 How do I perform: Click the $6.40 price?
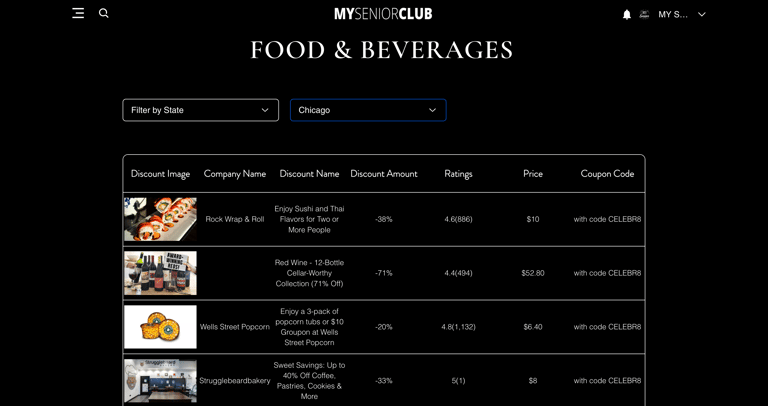coord(533,327)
